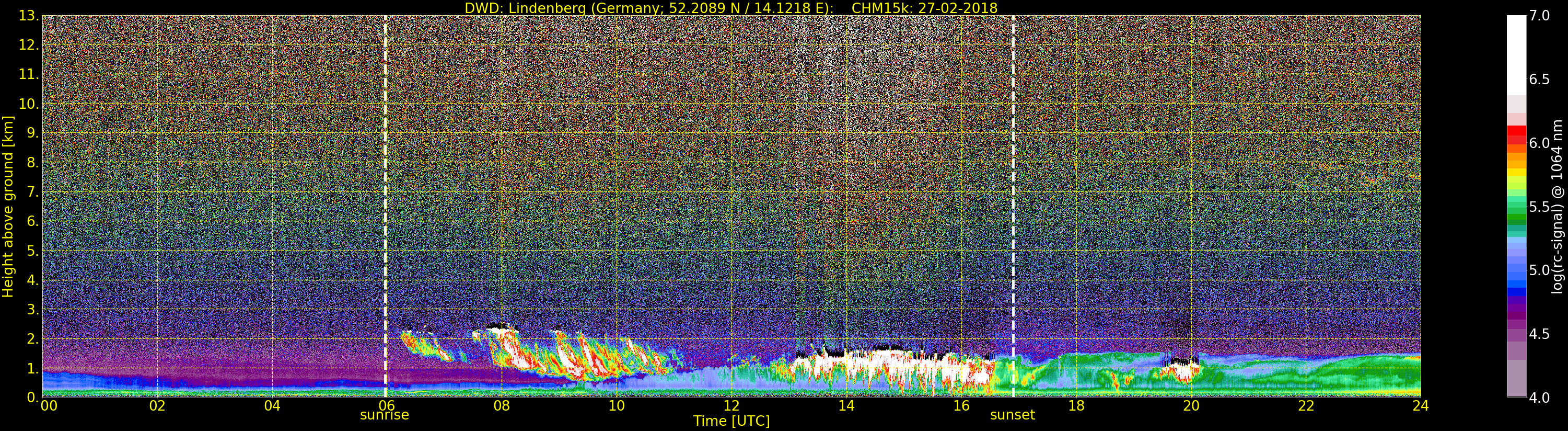Click the "sunset" label below the time axis
This screenshot has width=1568, height=431.
point(1013,415)
